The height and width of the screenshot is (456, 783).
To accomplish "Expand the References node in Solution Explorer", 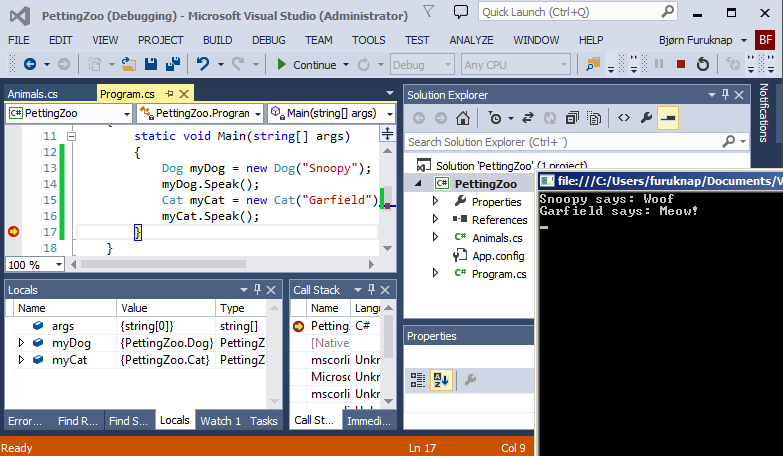I will [435, 219].
